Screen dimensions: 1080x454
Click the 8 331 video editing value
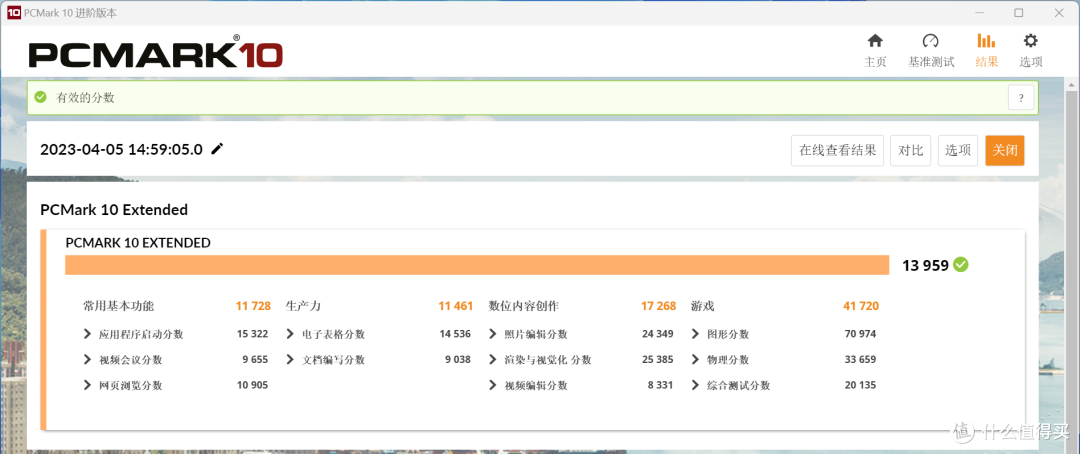pyautogui.click(x=661, y=385)
